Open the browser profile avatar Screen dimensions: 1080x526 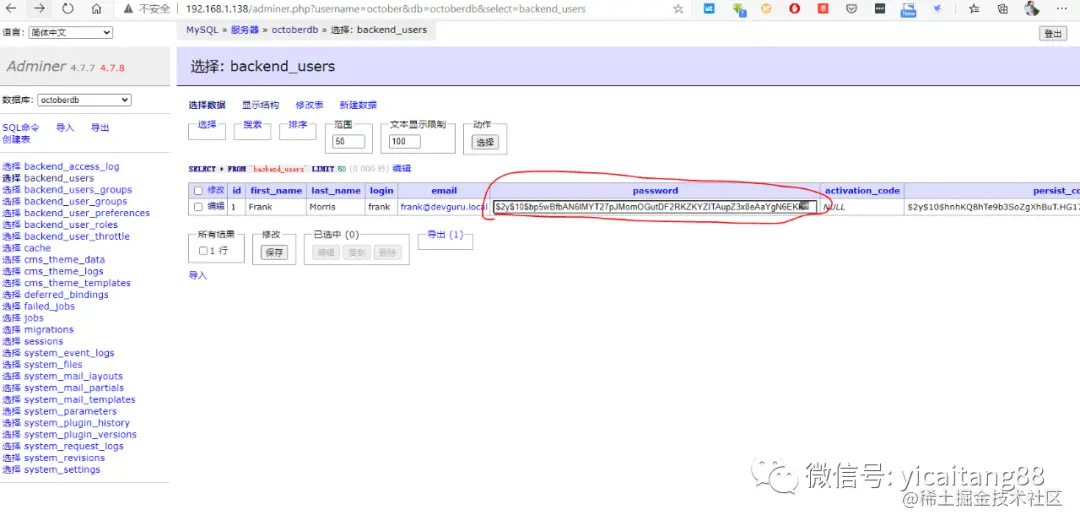pyautogui.click(x=1032, y=9)
